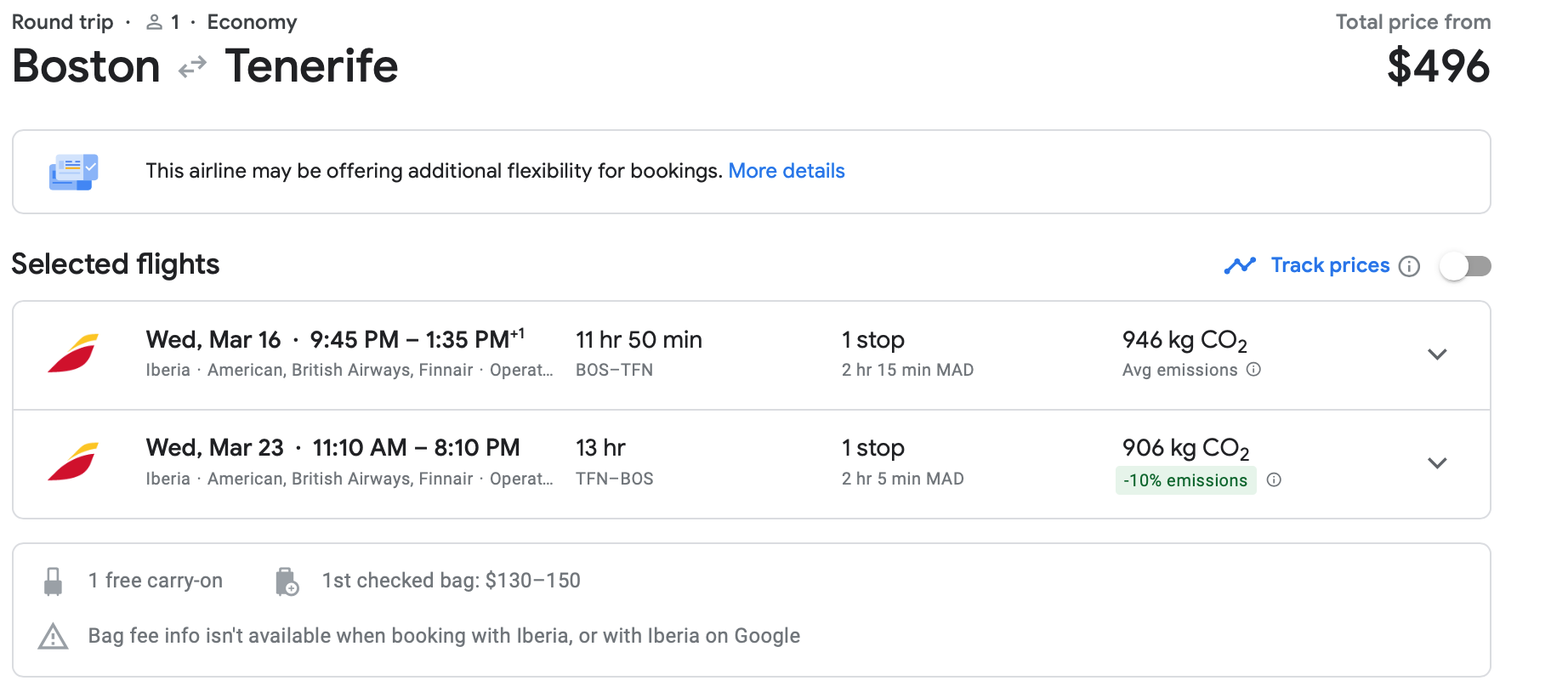
Task: Click the checked bag fee icon
Action: click(x=287, y=581)
